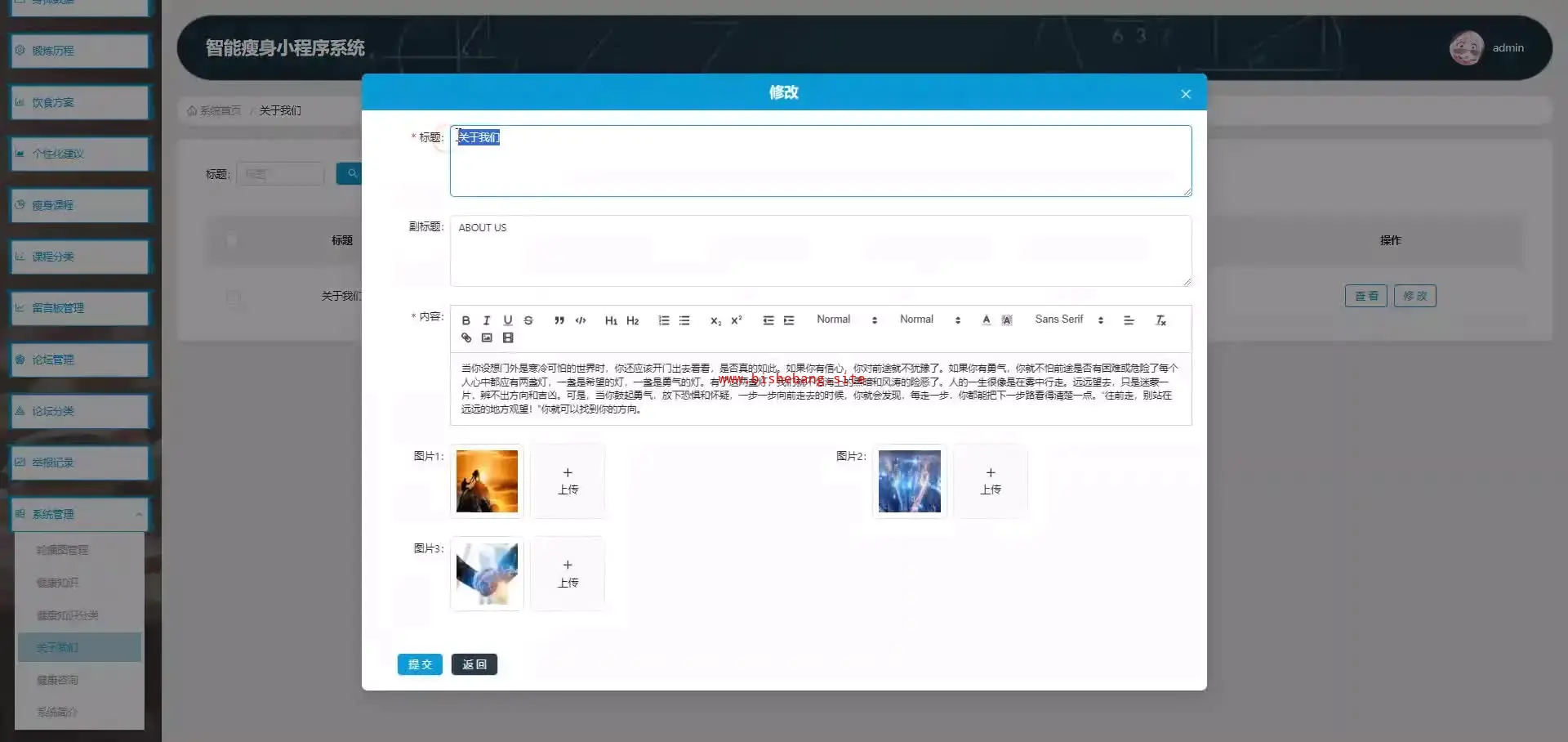Insert an image into the content
Screen dimensions: 1568x742
click(487, 337)
